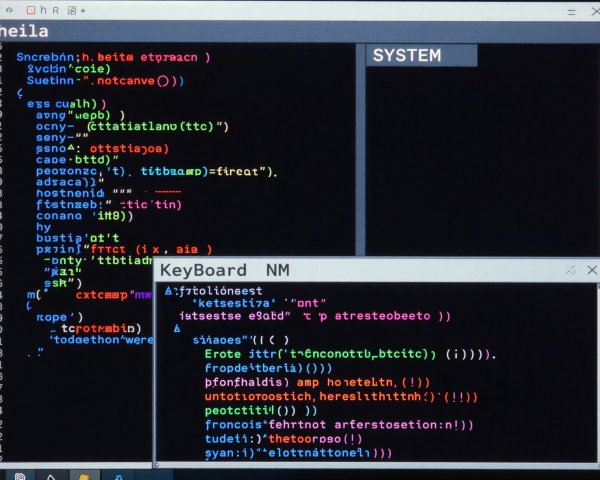Click the last line starting with 'syan' in KeyBoard window

[x=298, y=453]
